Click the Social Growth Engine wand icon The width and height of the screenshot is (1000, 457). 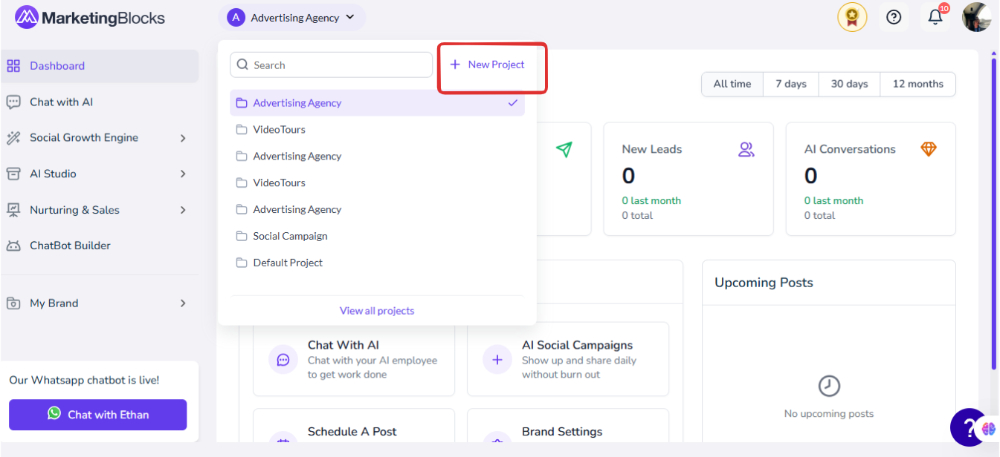13,138
